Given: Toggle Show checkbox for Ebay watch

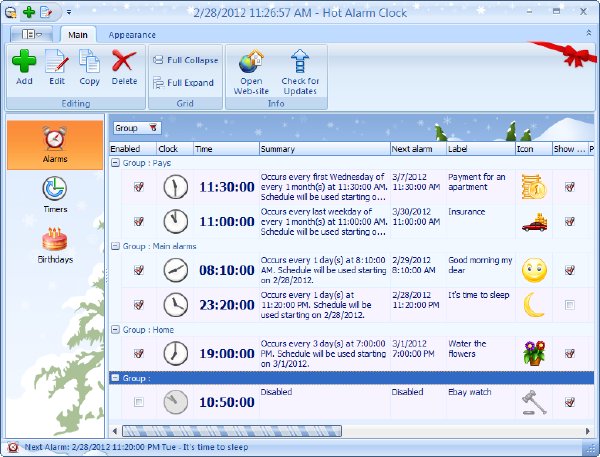Looking at the screenshot, I should tap(570, 402).
